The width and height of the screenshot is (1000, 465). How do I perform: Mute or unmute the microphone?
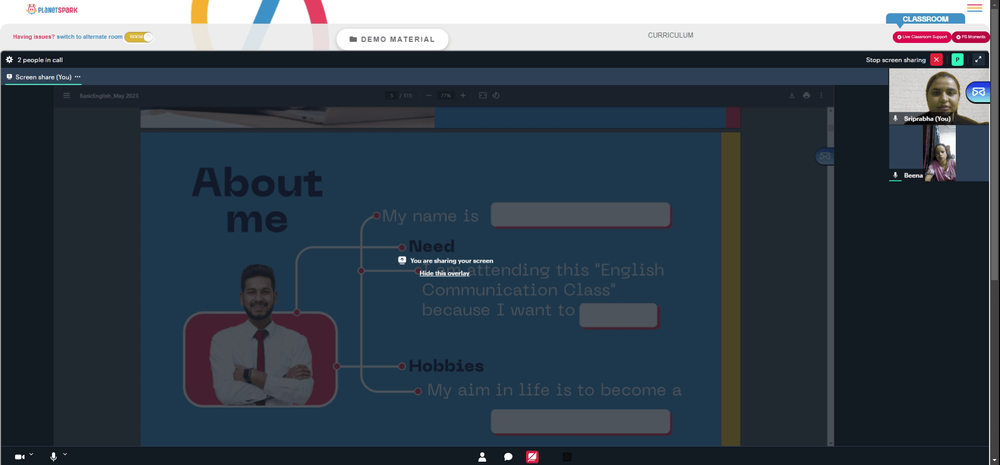54,457
